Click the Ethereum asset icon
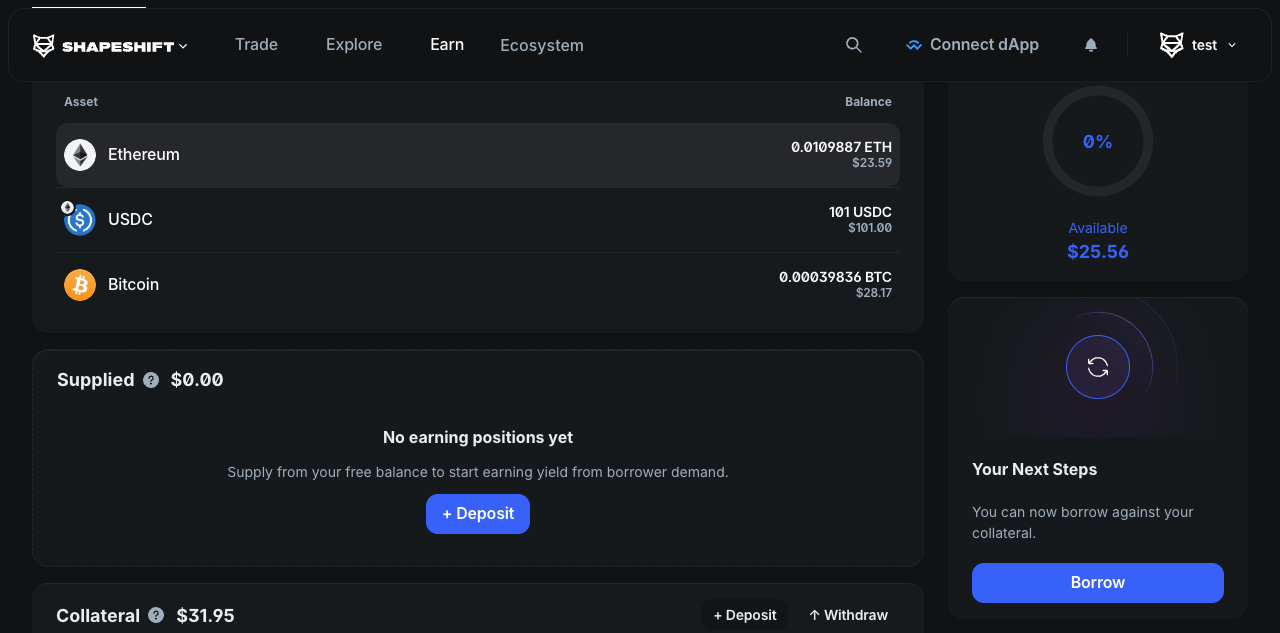 (x=80, y=155)
